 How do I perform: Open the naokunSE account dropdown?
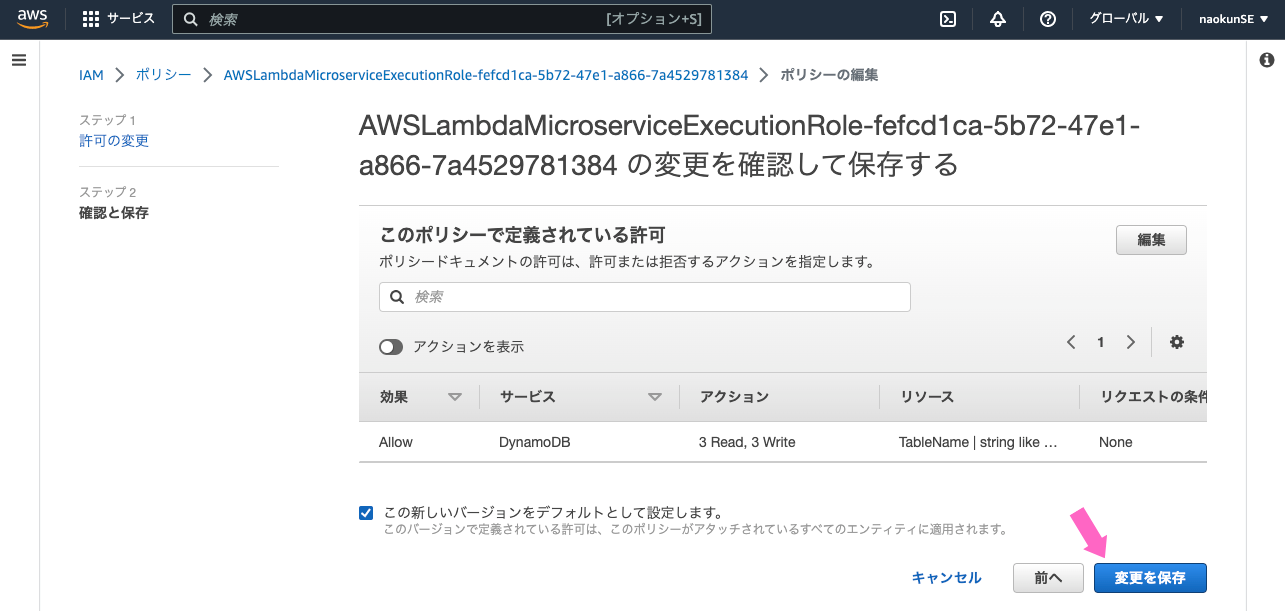point(1234,19)
